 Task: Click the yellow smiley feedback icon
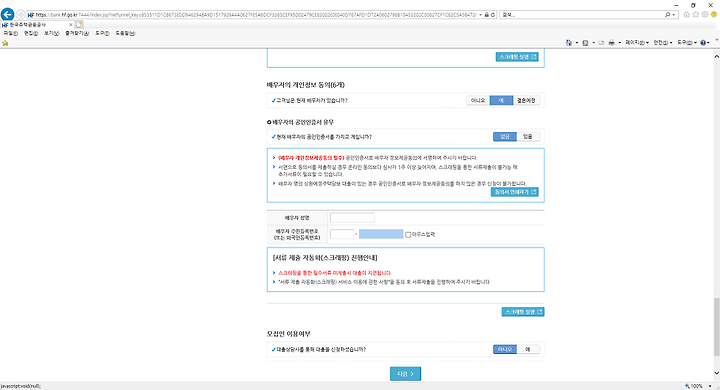(714, 15)
